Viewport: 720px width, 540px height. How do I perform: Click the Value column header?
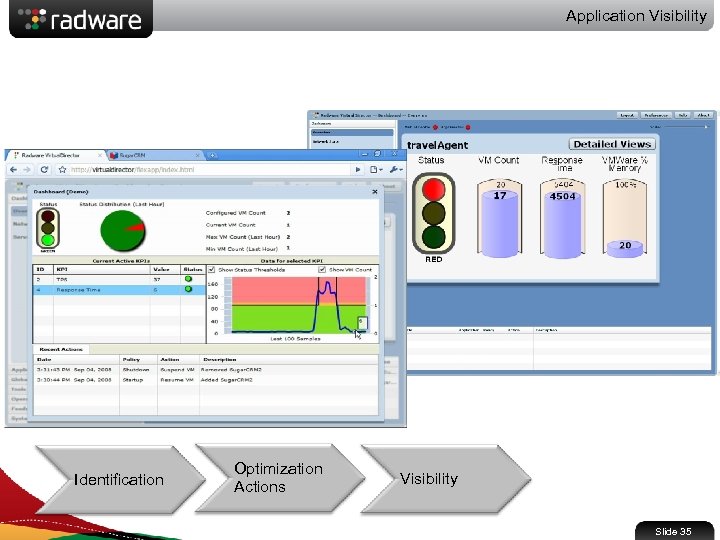pos(165,269)
